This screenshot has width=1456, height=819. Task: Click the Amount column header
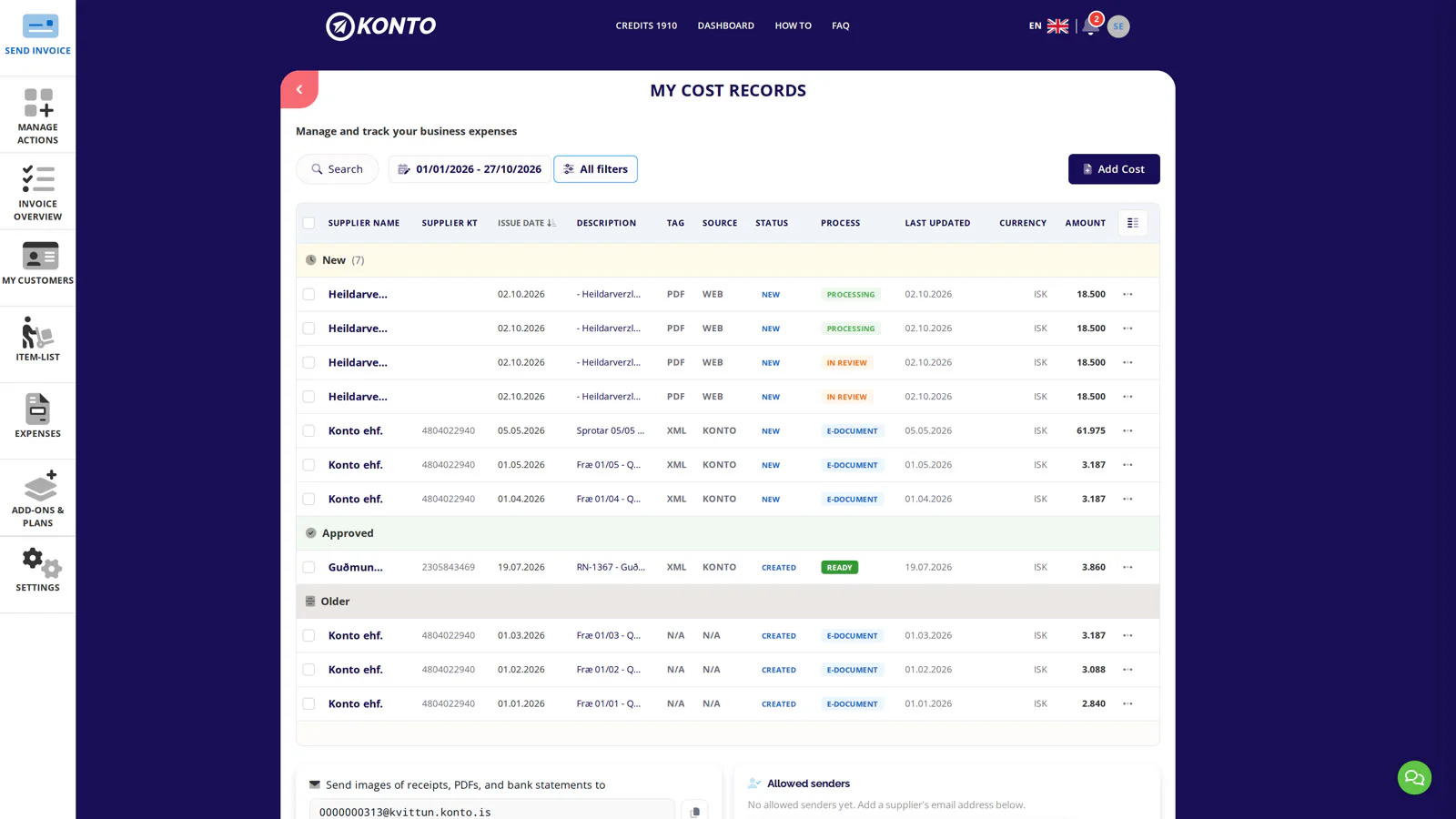1085,223
